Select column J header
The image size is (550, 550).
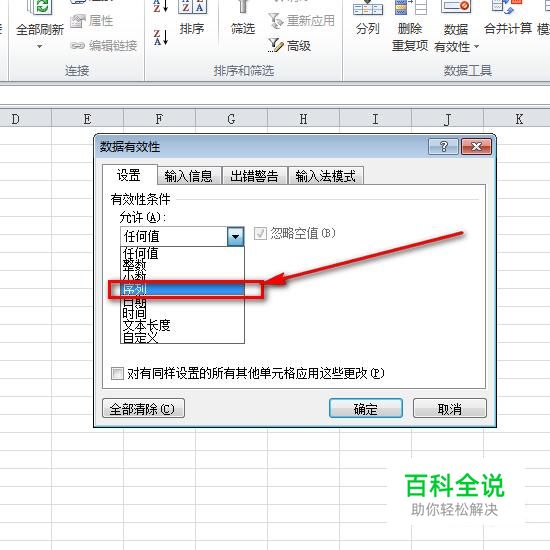447,119
